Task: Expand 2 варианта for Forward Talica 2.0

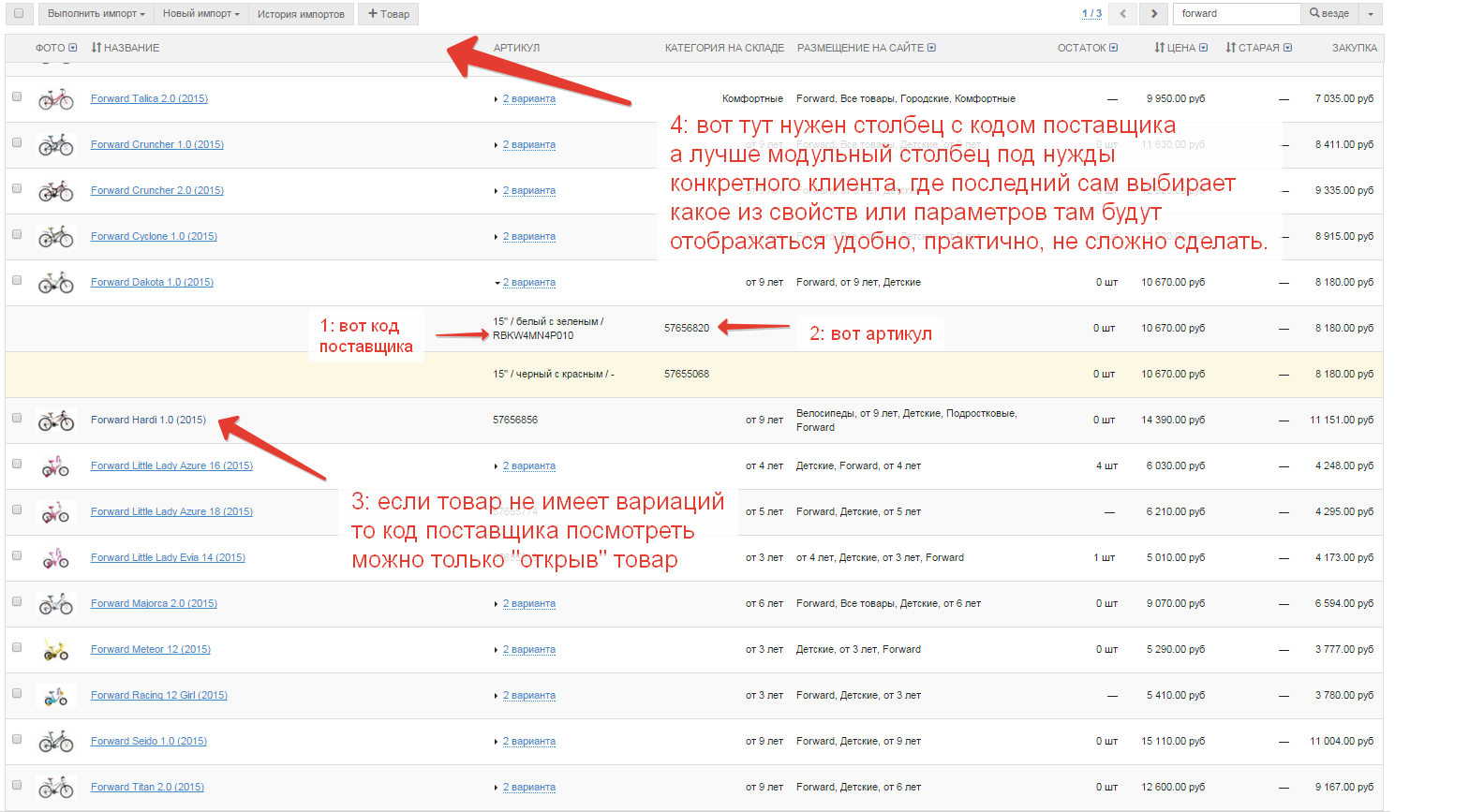Action: coord(528,99)
